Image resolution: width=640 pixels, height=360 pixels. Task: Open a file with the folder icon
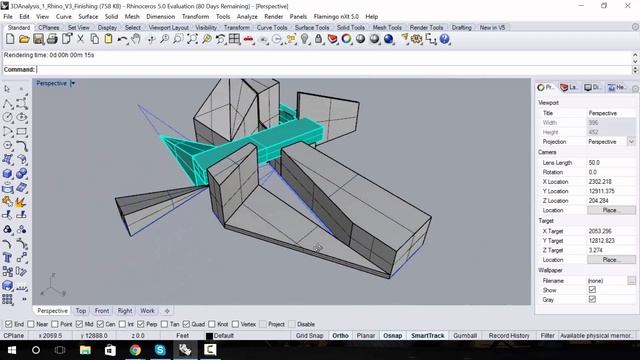pyautogui.click(x=24, y=39)
